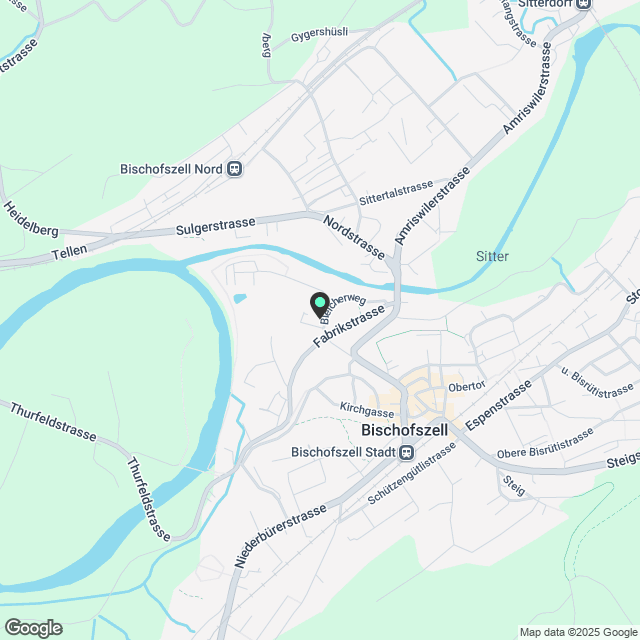Click the Nordstrasse street label
The width and height of the screenshot is (640, 640).
point(354,237)
